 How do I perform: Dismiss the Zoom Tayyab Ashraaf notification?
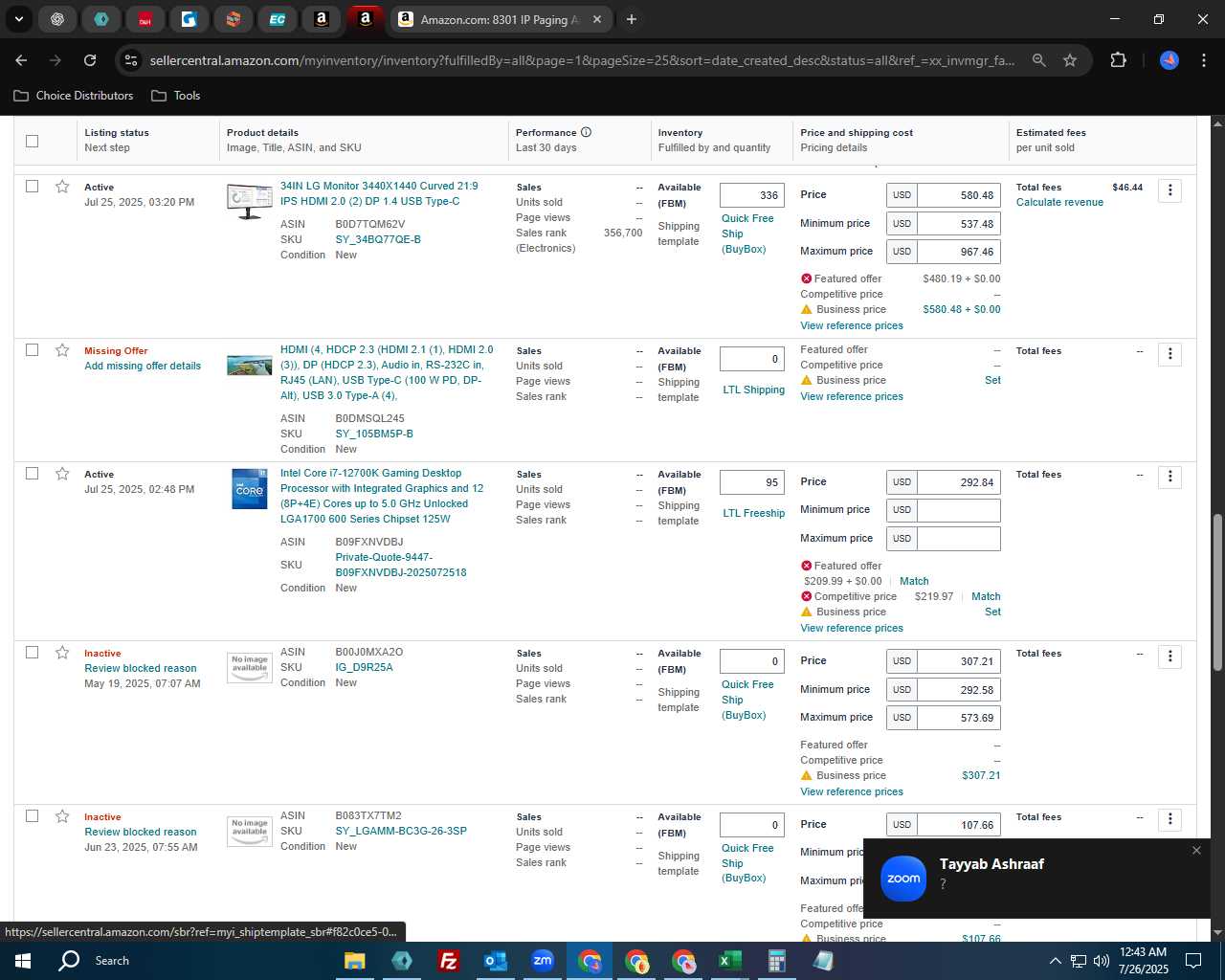pyautogui.click(x=1196, y=850)
